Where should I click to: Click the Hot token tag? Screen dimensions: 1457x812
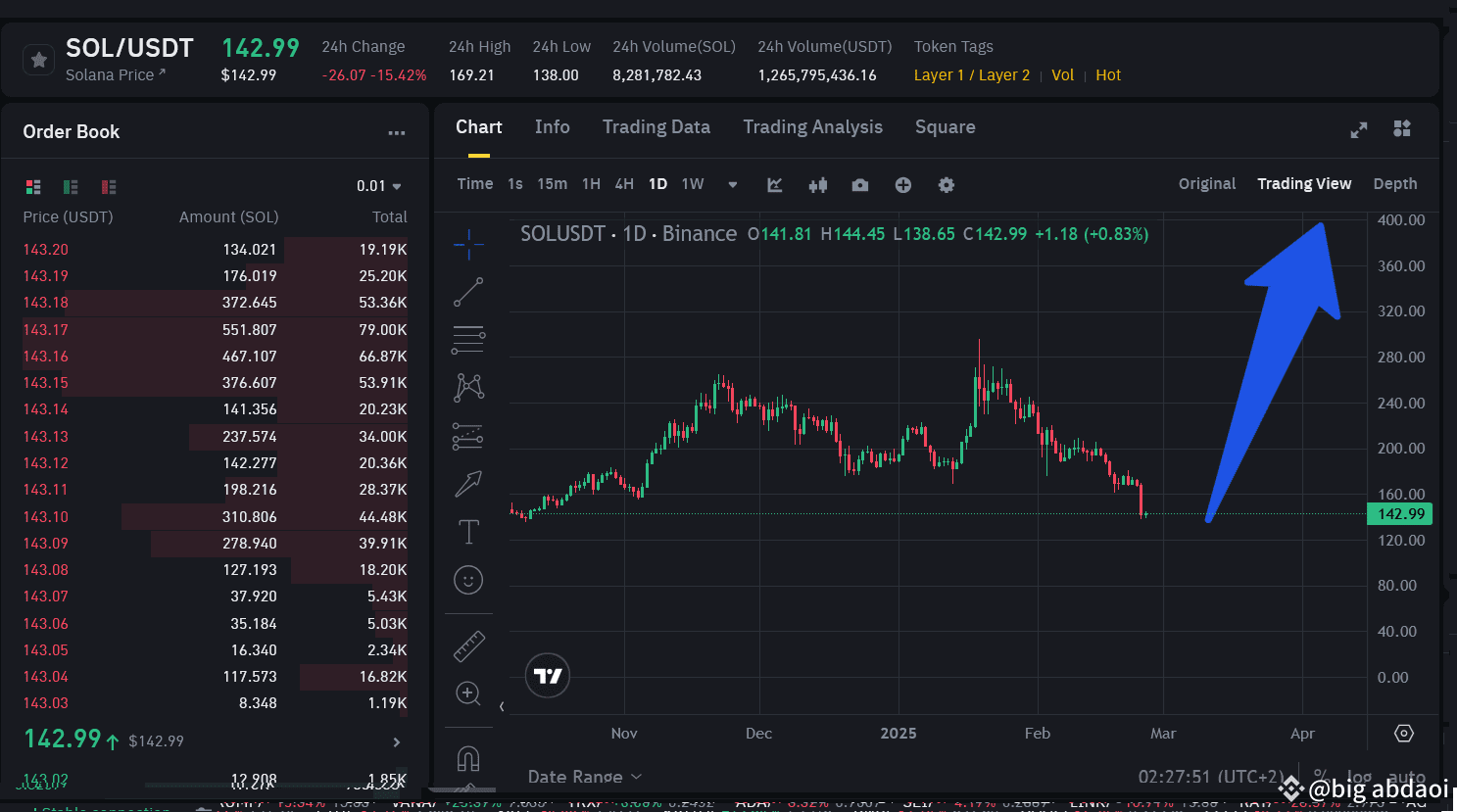tap(1108, 75)
